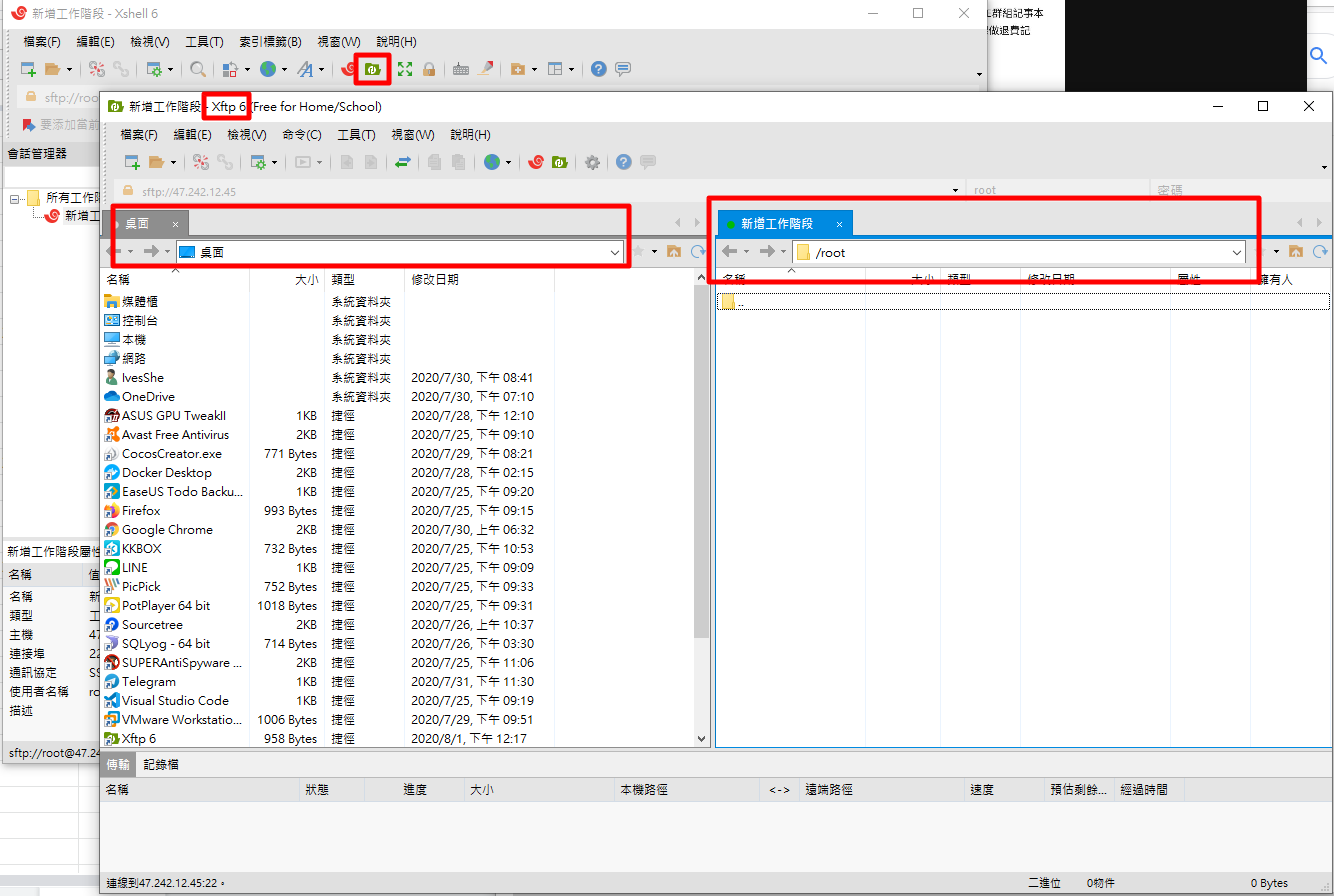Select the parent '..' folder in remote pane

(1024, 302)
